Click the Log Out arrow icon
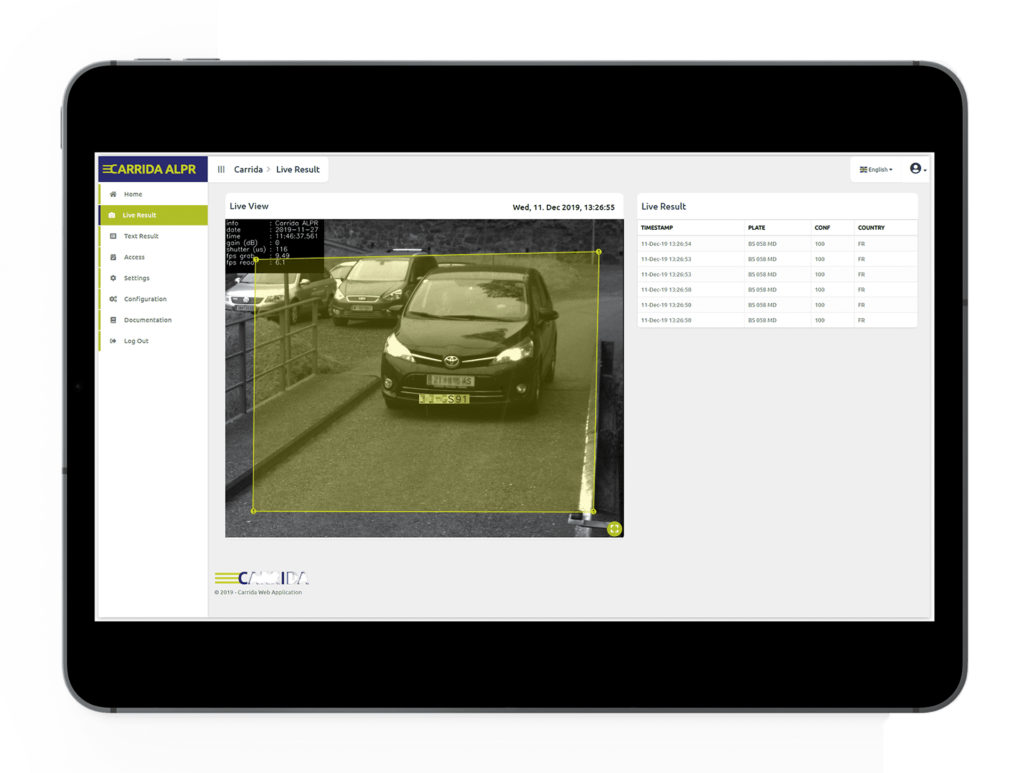Viewport: 1024px width, 773px height. pyautogui.click(x=113, y=341)
